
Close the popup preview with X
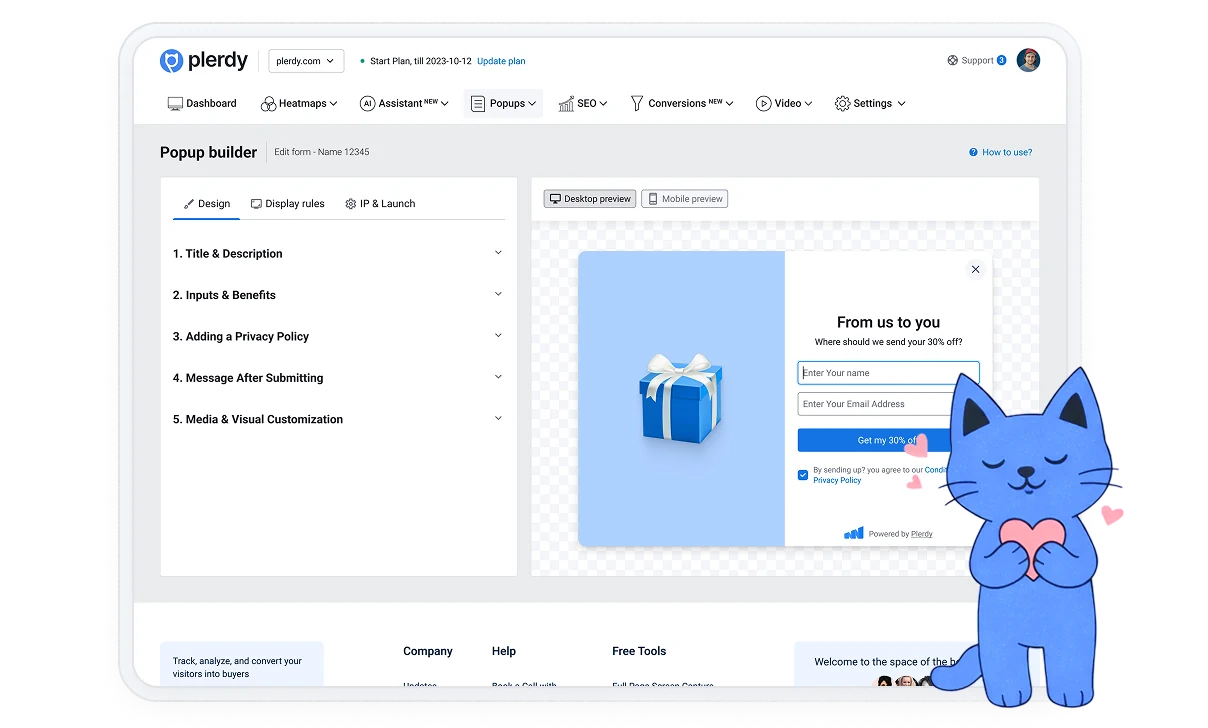[975, 269]
